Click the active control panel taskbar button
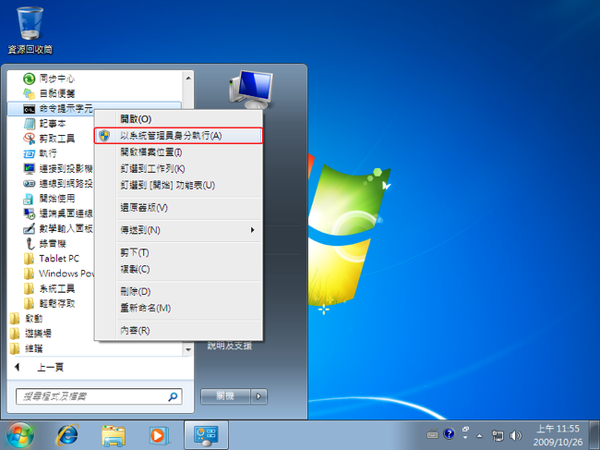The width and height of the screenshot is (600, 450). pos(206,435)
